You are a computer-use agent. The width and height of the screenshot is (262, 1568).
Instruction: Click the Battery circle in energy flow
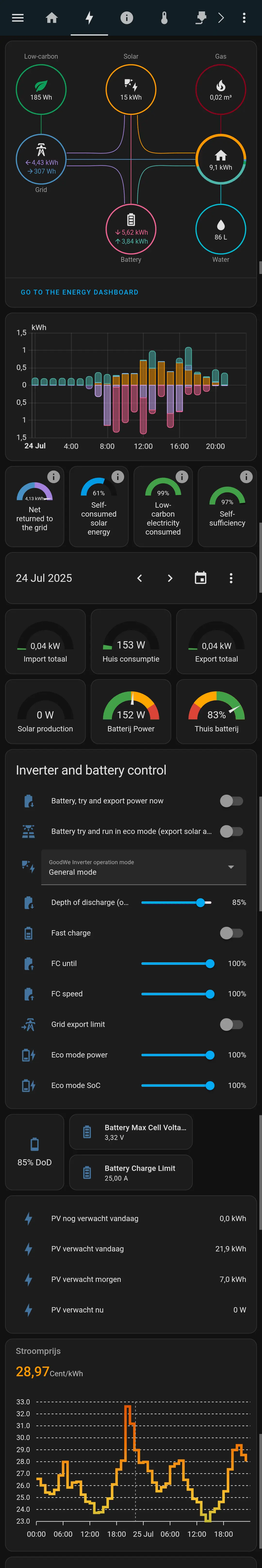coord(131,229)
